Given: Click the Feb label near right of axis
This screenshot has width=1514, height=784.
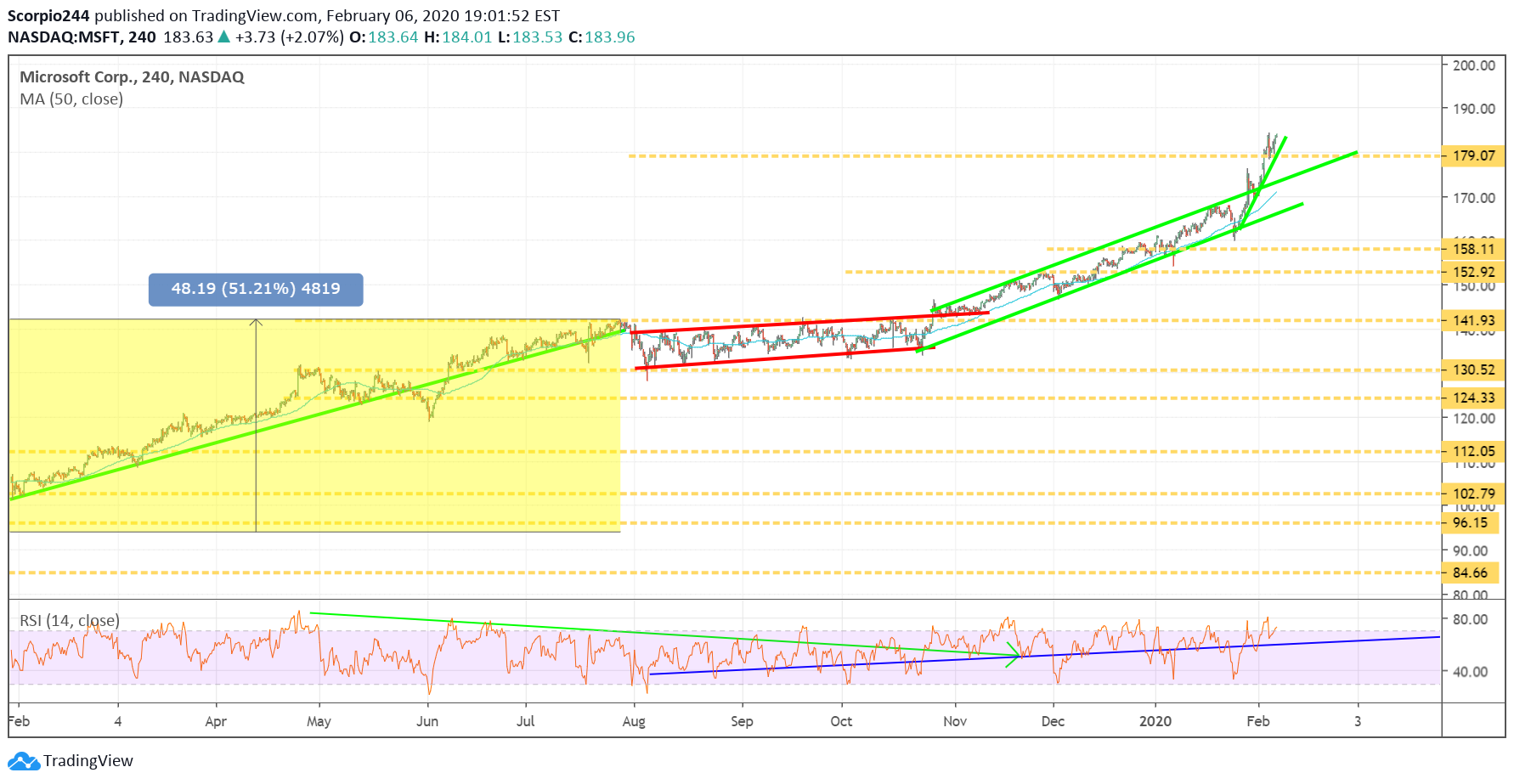Looking at the screenshot, I should tap(1258, 721).
